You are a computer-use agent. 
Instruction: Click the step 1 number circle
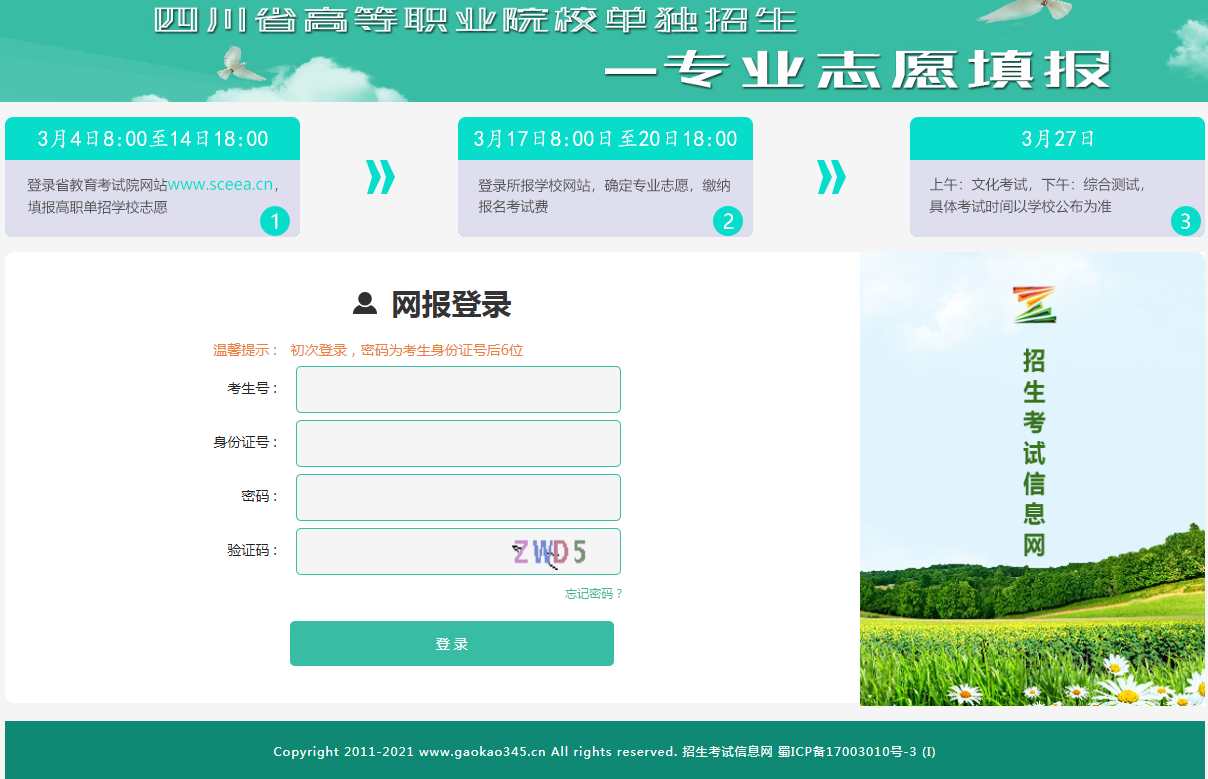click(x=274, y=221)
